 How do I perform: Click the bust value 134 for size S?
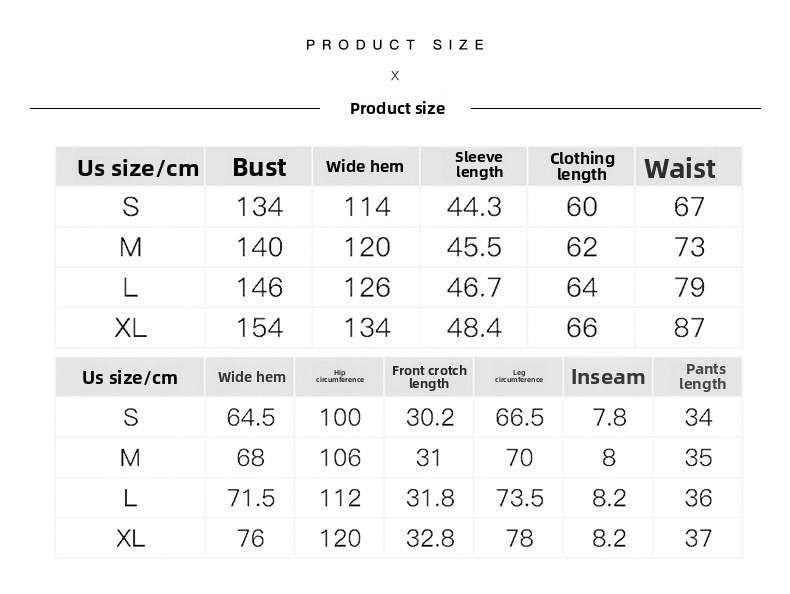click(259, 207)
